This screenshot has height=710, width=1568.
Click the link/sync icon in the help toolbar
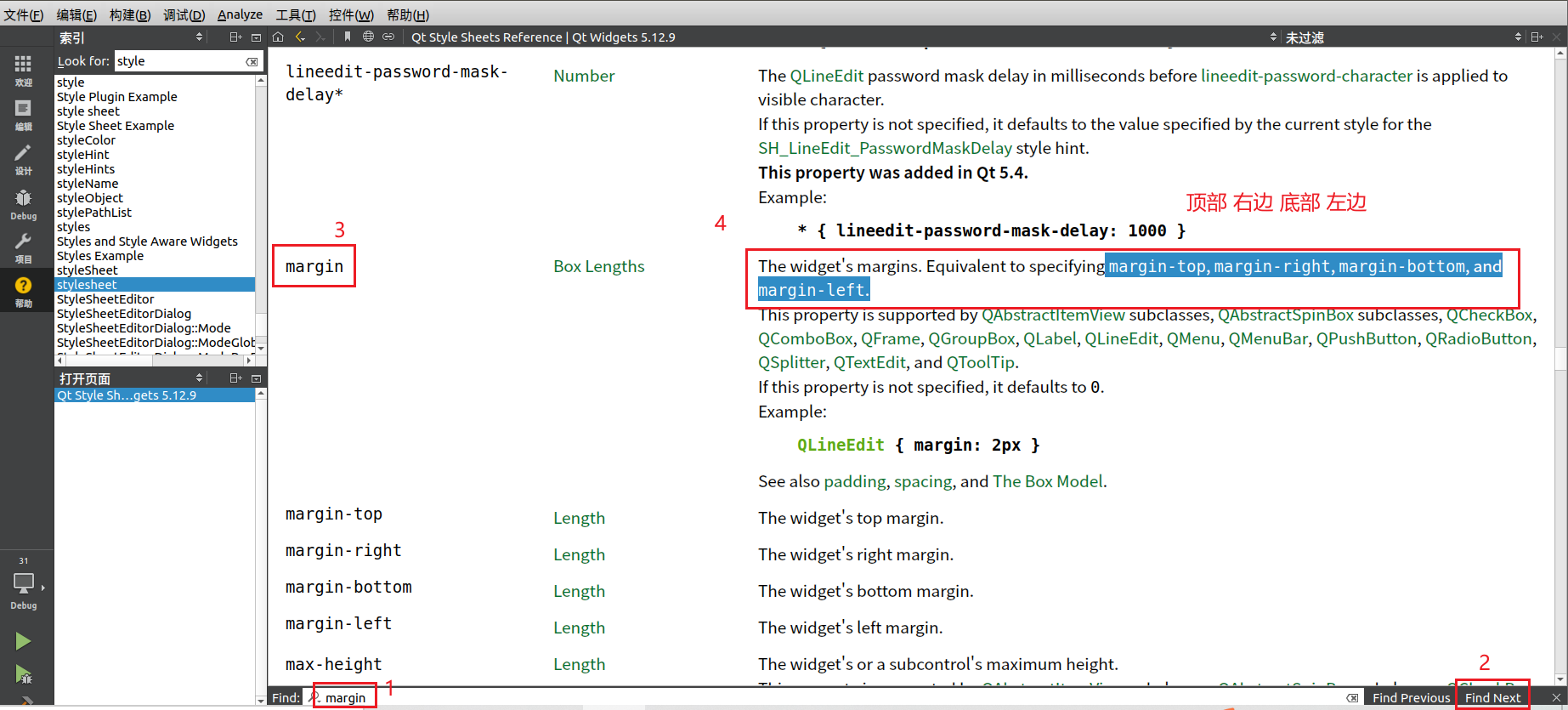click(x=388, y=37)
